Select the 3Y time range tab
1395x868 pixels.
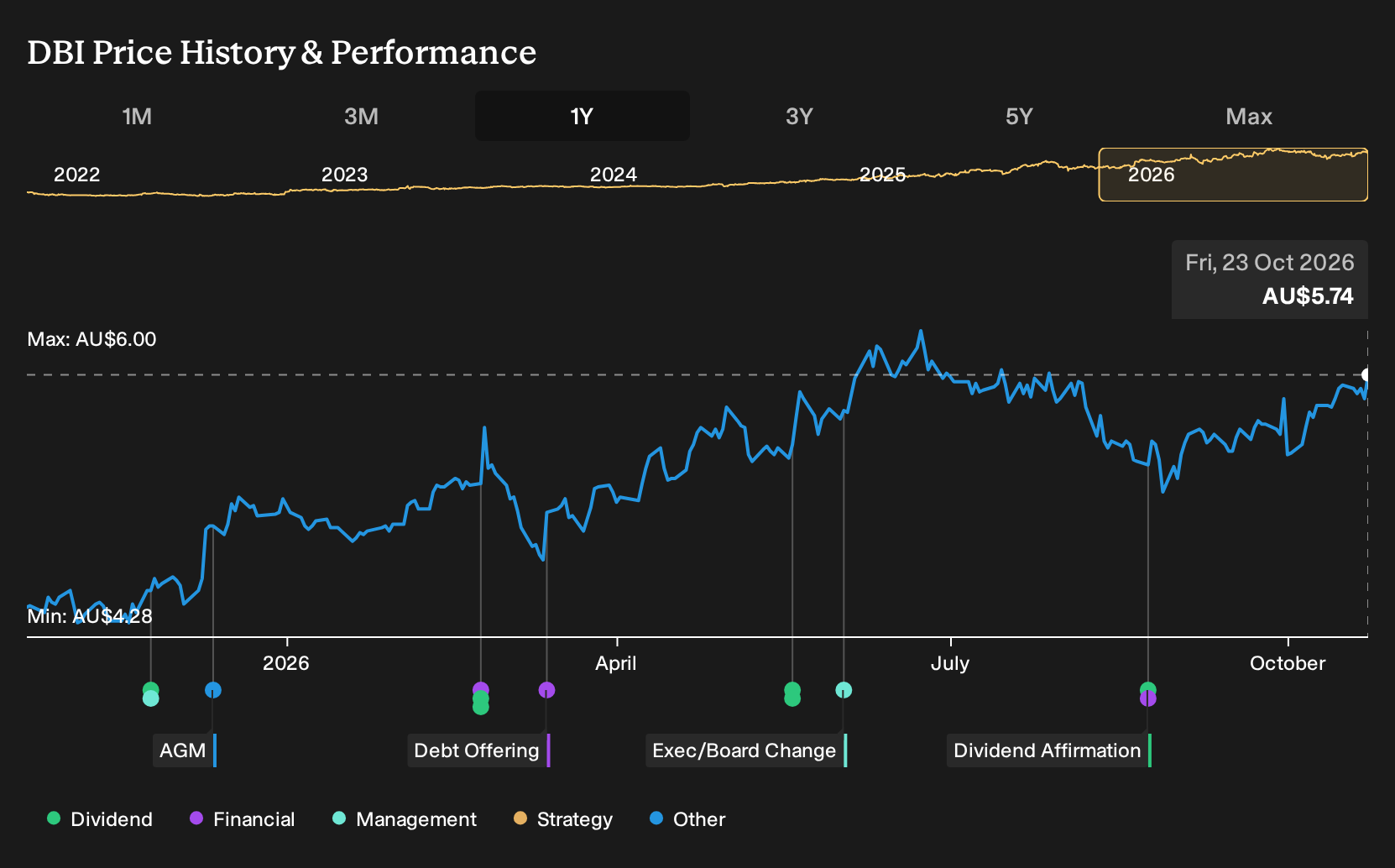point(799,116)
